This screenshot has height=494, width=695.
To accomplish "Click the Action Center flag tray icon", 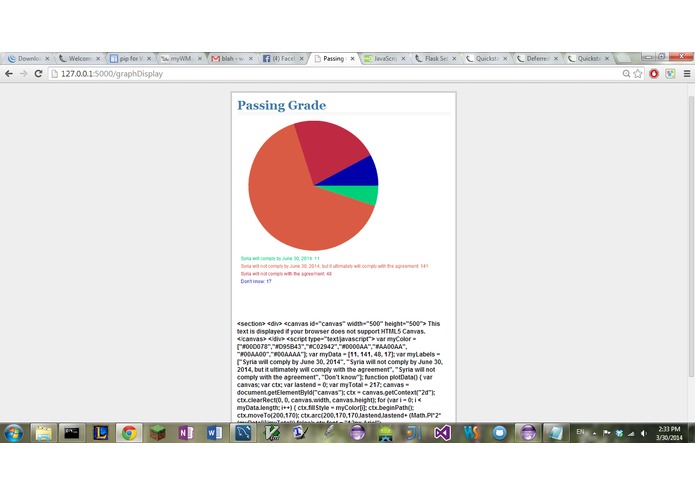I will (607, 433).
